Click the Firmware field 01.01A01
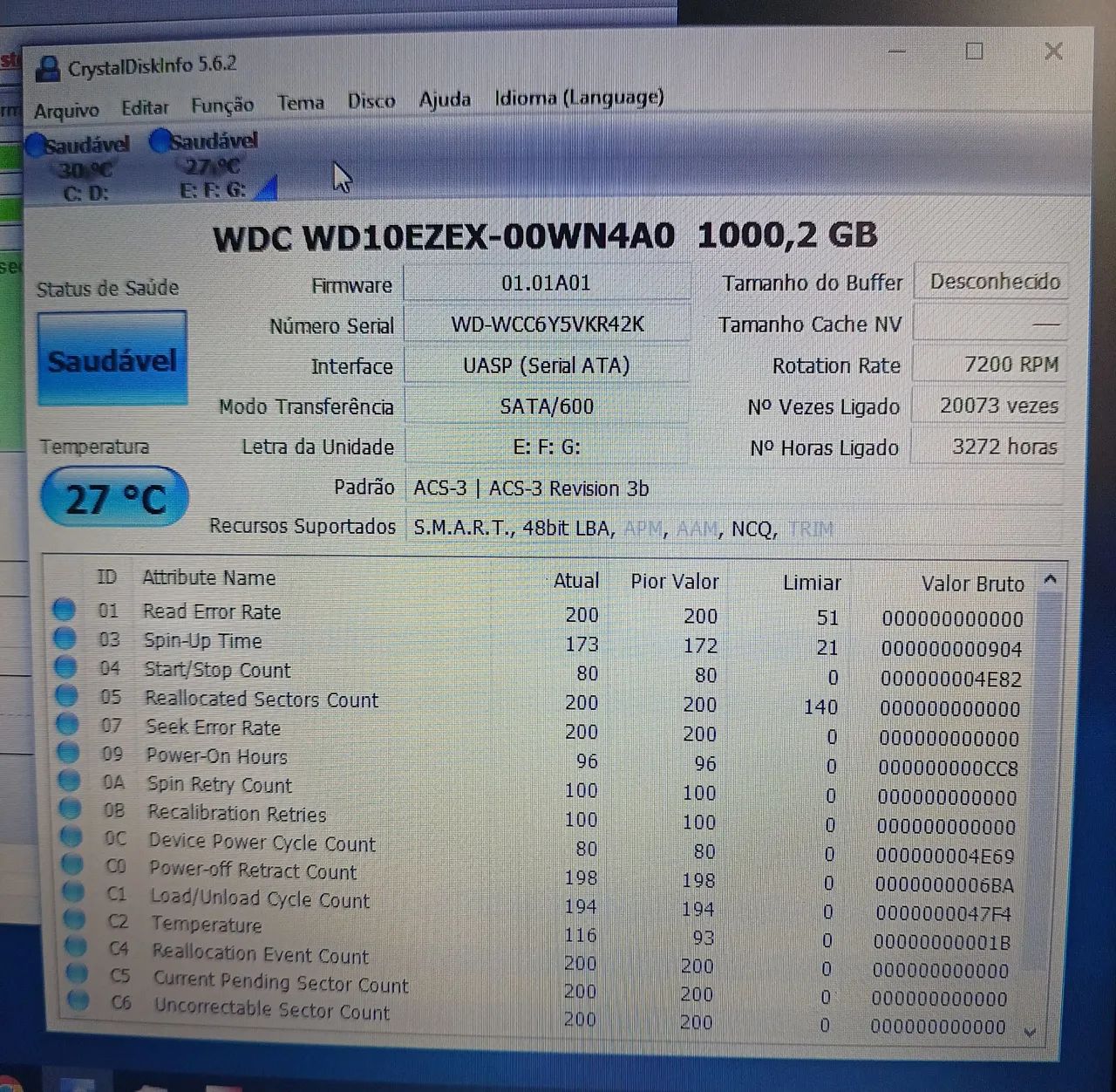 click(547, 283)
